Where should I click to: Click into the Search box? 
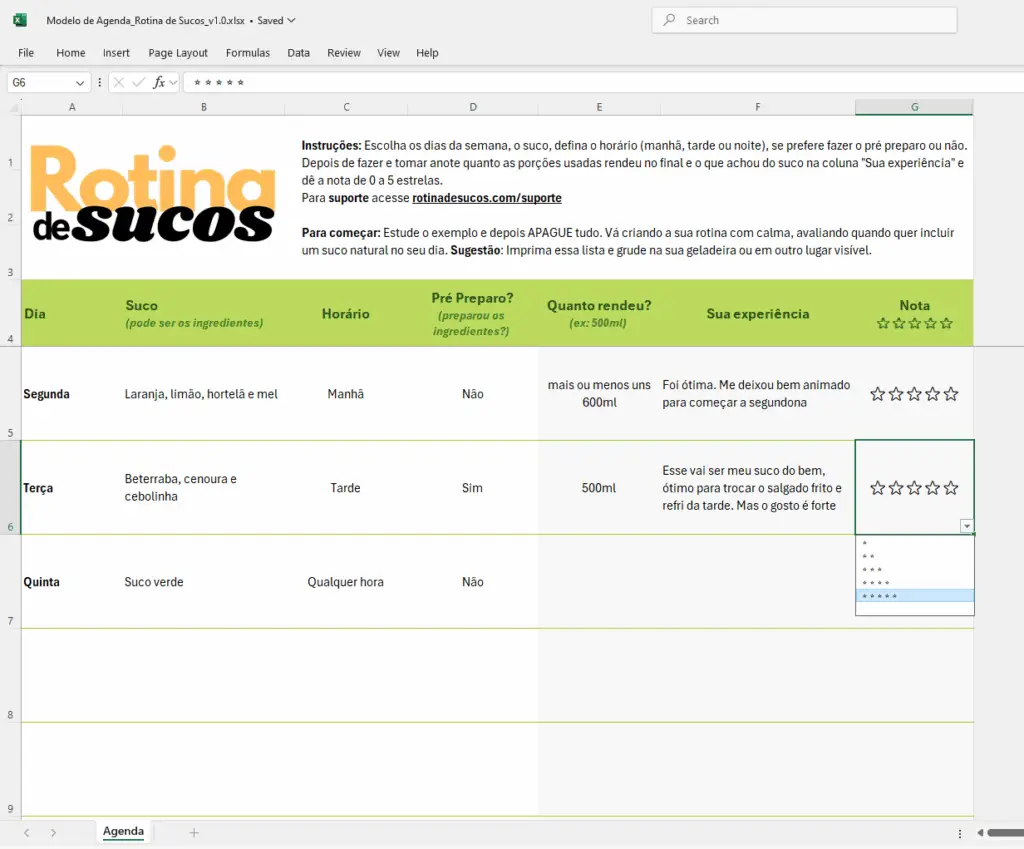point(805,20)
